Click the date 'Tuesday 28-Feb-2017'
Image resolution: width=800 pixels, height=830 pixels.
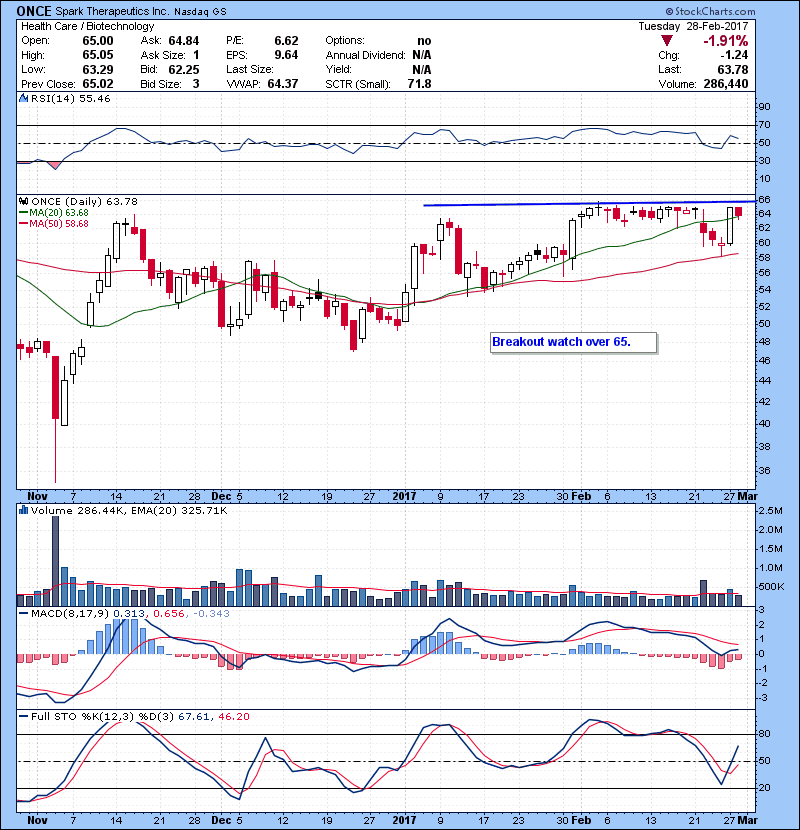[x=693, y=26]
